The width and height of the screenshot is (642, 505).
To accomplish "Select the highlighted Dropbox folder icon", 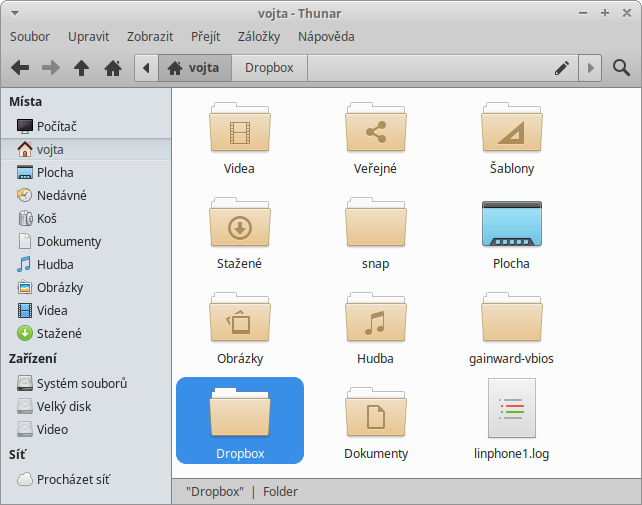I will tap(240, 413).
